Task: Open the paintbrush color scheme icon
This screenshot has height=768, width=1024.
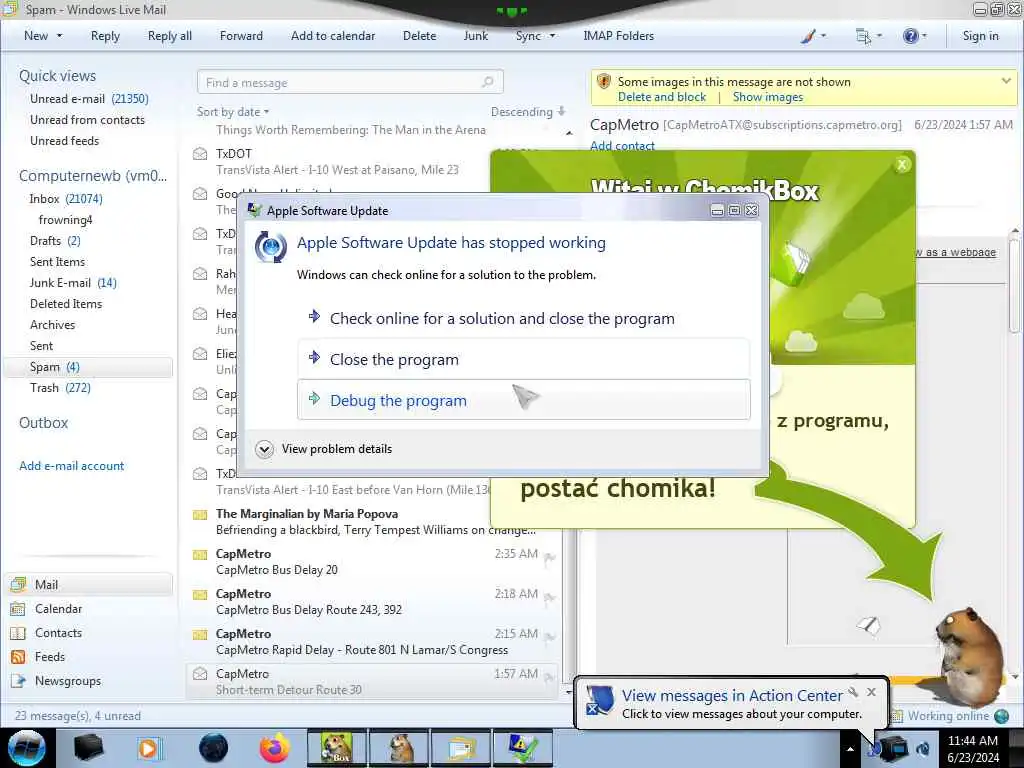Action: 808,36
